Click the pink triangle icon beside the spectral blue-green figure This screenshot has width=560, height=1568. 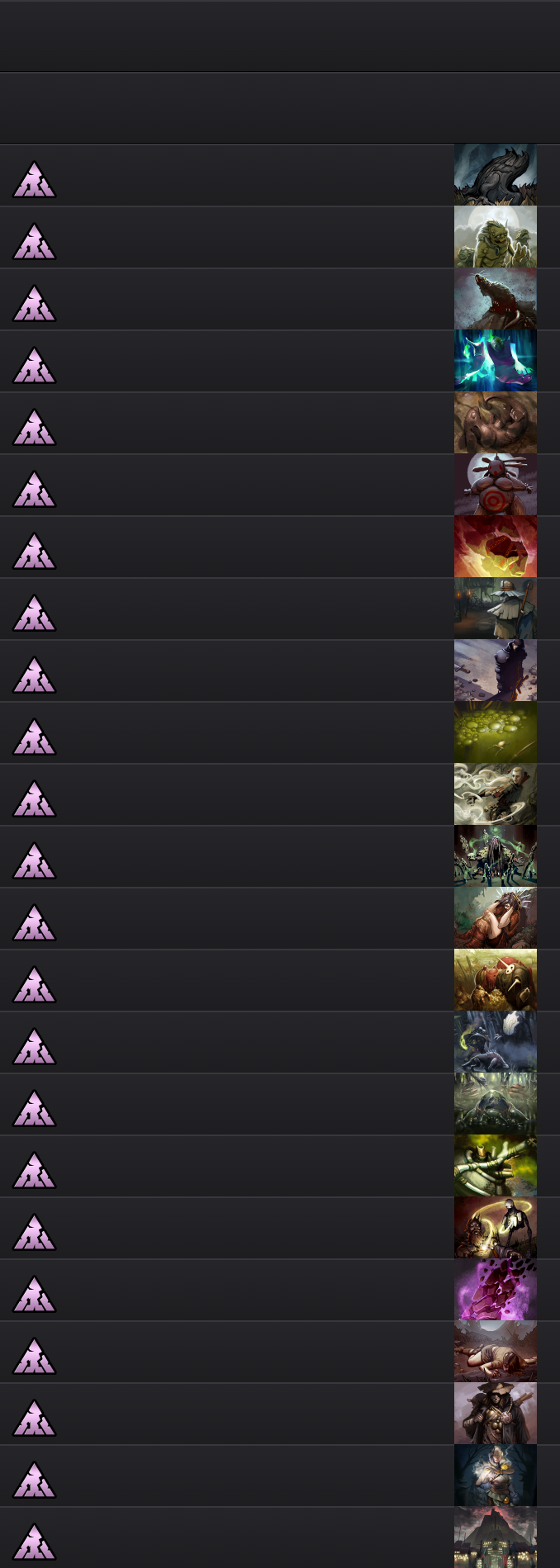coord(34,365)
